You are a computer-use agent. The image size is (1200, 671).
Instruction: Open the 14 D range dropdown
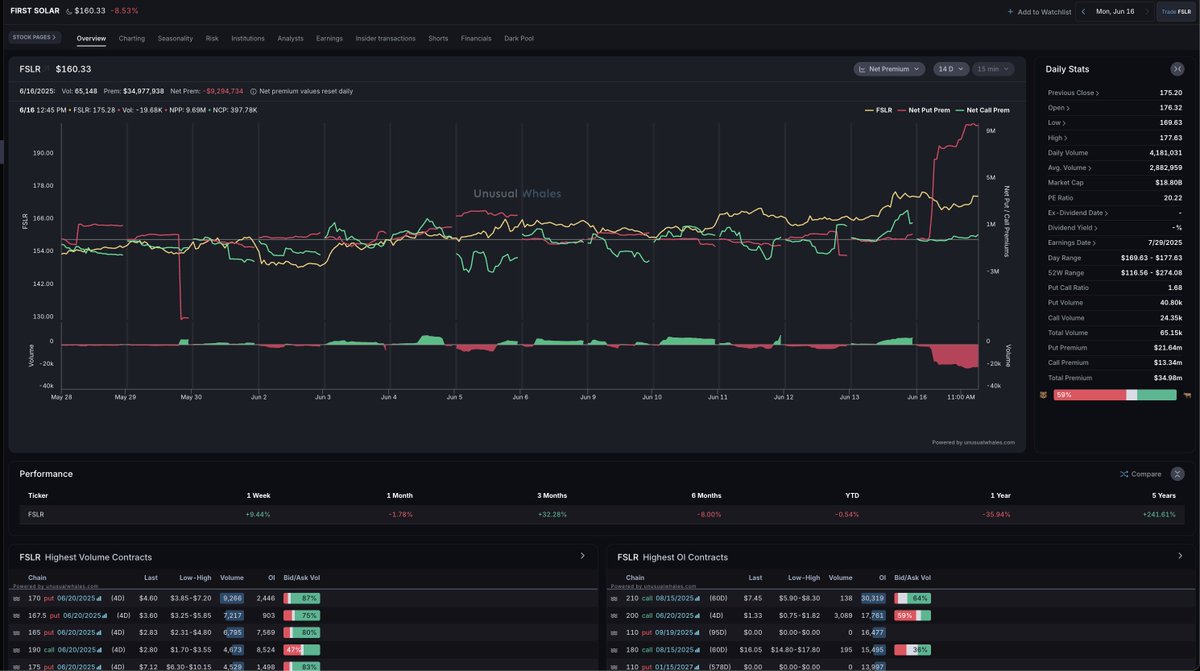tap(951, 69)
